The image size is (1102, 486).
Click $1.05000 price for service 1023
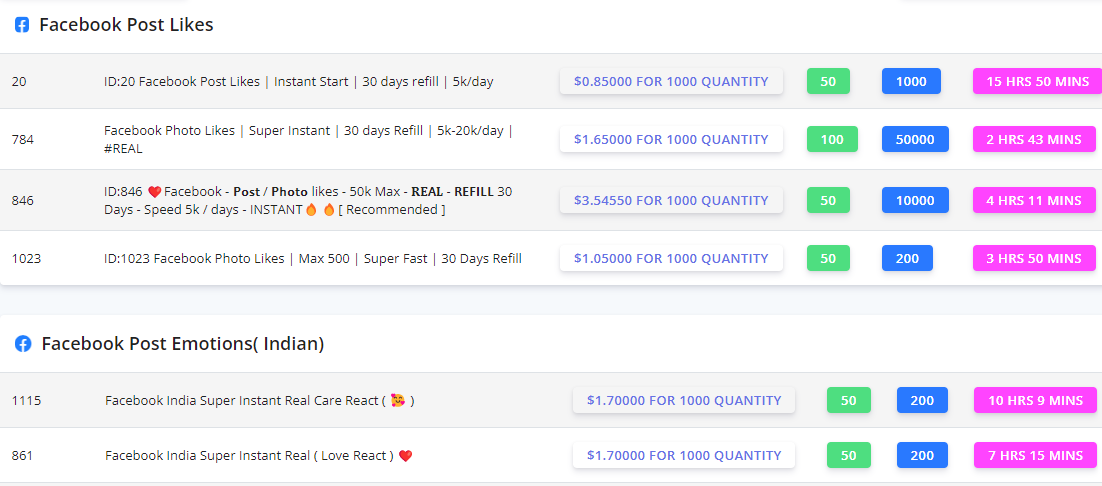pos(671,259)
